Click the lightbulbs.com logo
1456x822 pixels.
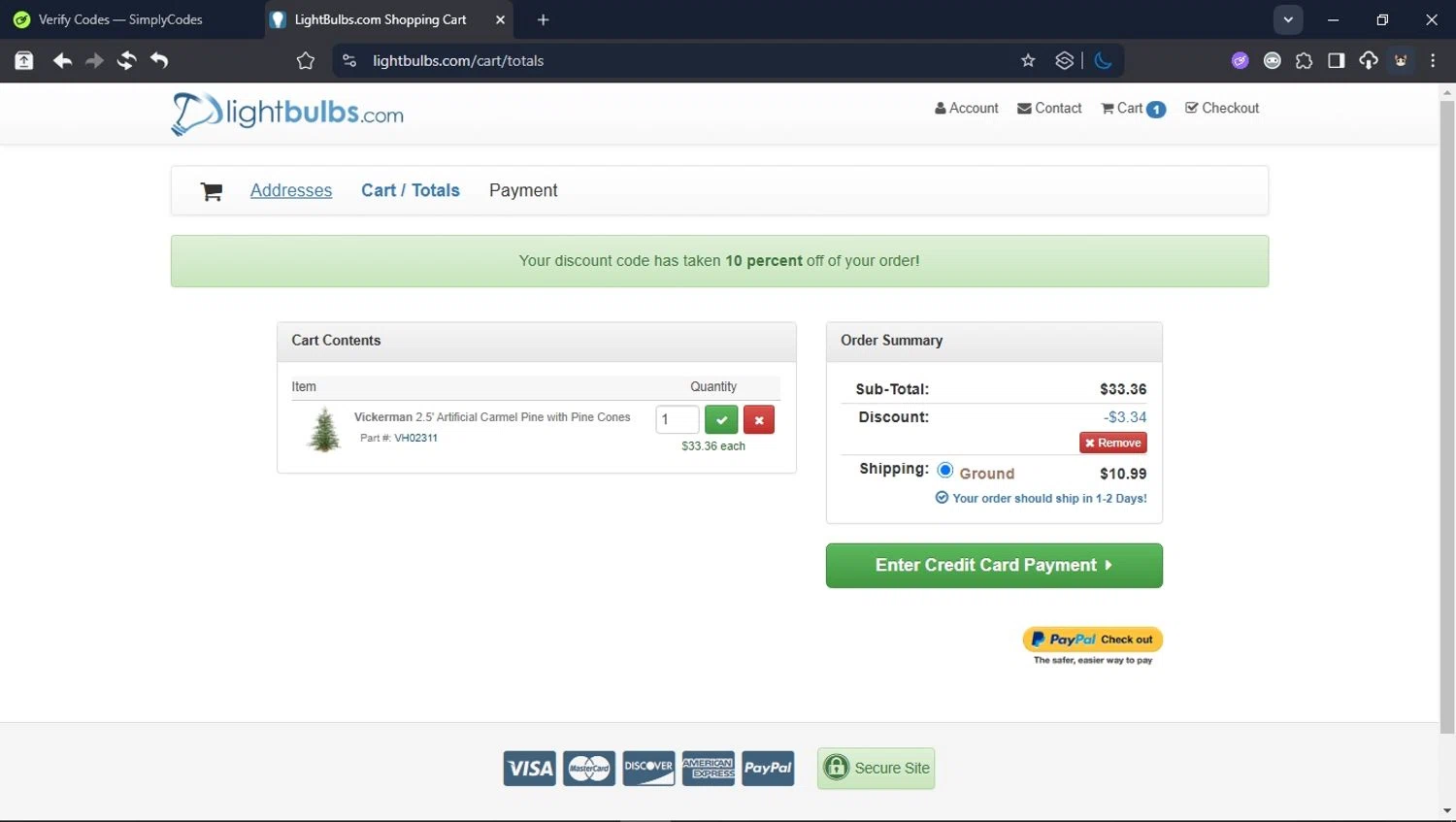pyautogui.click(x=287, y=114)
